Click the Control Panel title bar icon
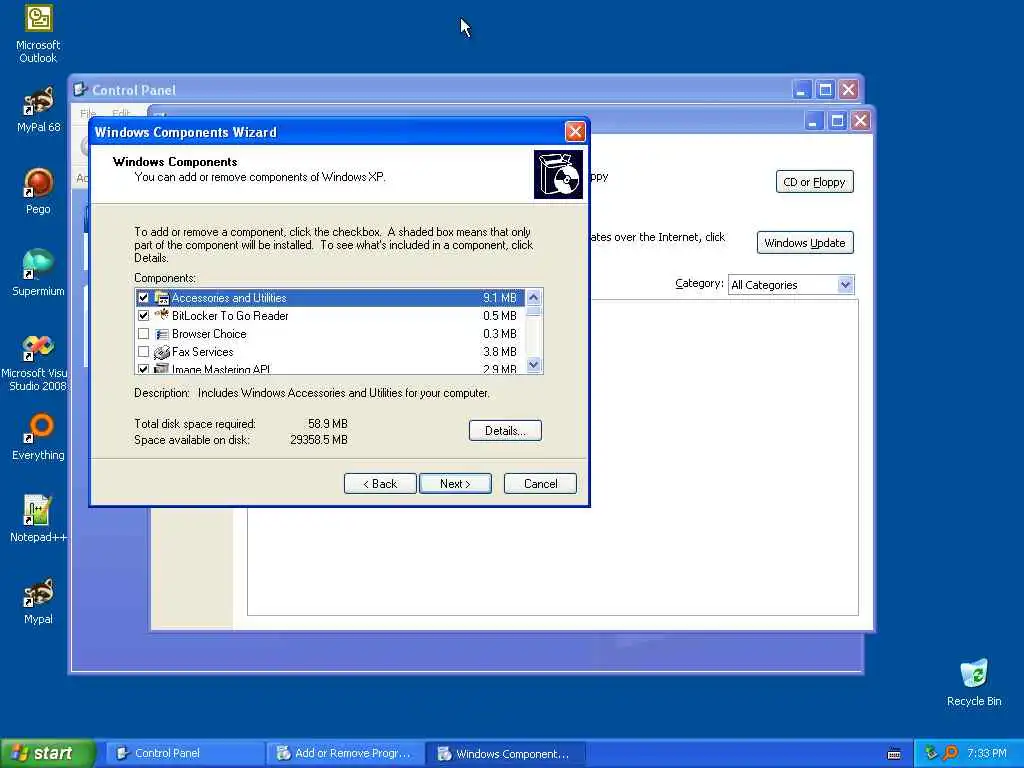 tap(81, 89)
